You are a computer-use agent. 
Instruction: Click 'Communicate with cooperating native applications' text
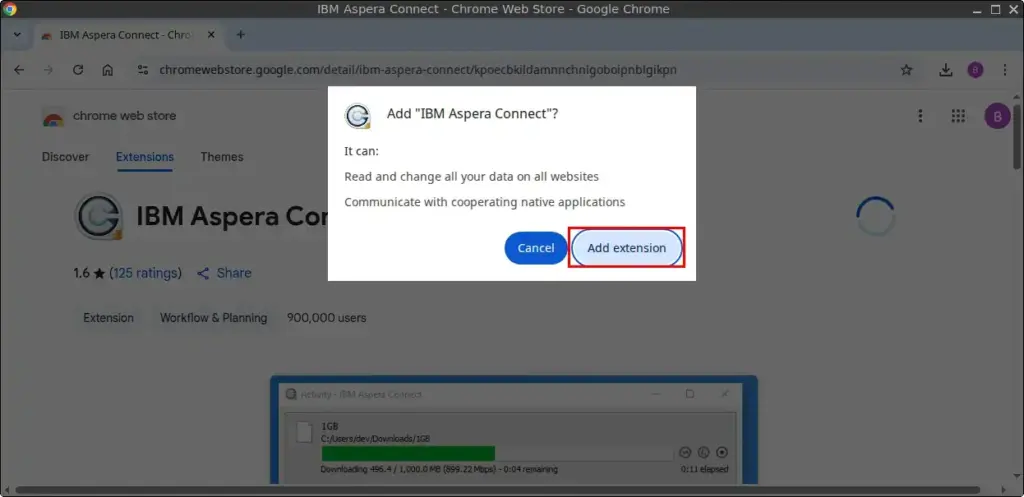(x=485, y=202)
